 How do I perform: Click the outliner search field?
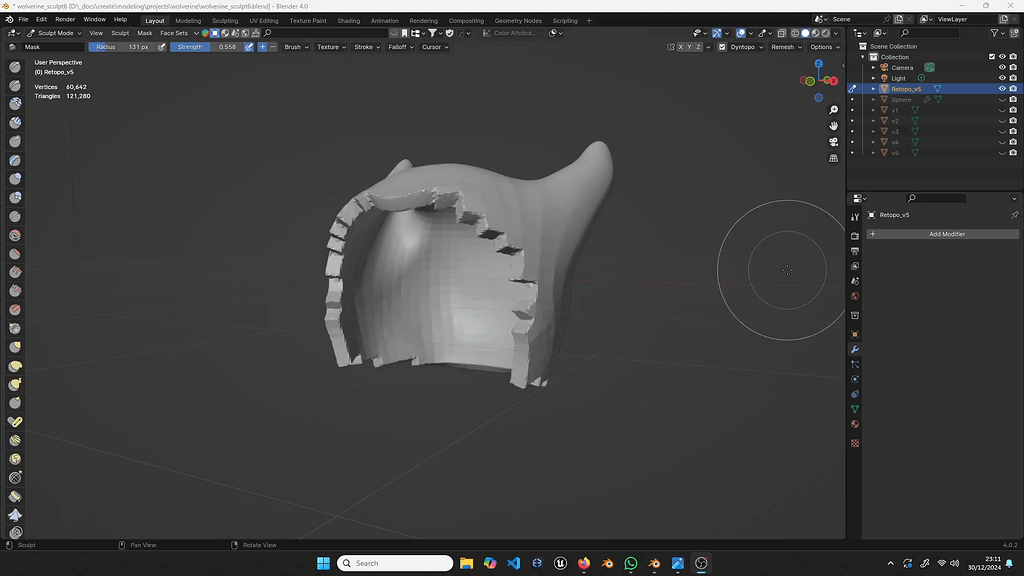tap(929, 33)
